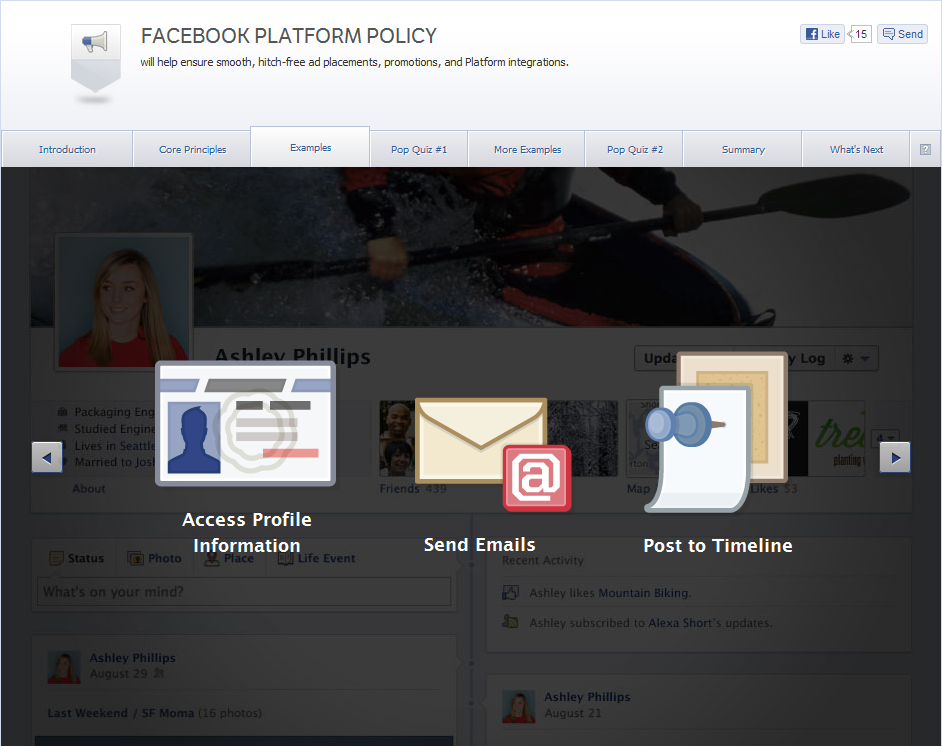Click Friends 439 label
Image resolution: width=942 pixels, height=746 pixels.
pos(413,489)
